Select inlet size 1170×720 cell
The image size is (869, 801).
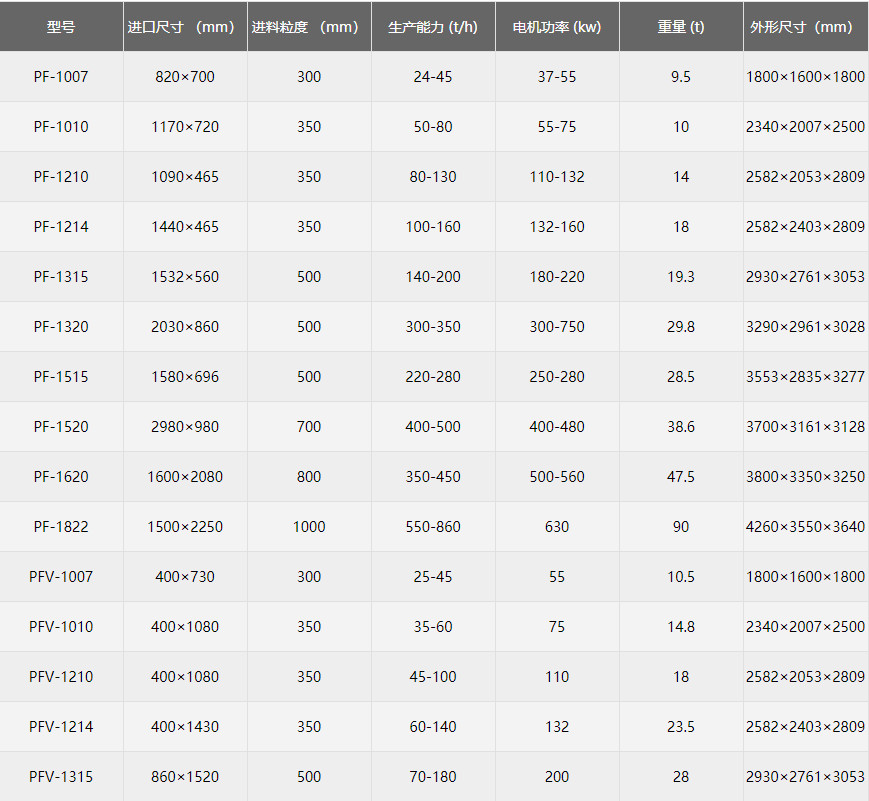pyautogui.click(x=185, y=127)
